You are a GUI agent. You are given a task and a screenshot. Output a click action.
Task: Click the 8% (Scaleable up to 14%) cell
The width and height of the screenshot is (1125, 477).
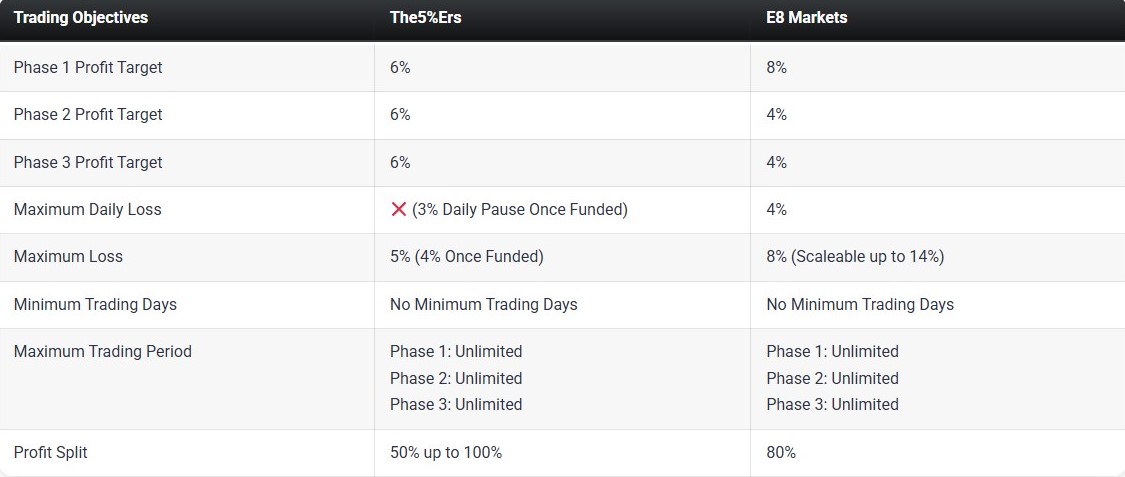coord(855,257)
